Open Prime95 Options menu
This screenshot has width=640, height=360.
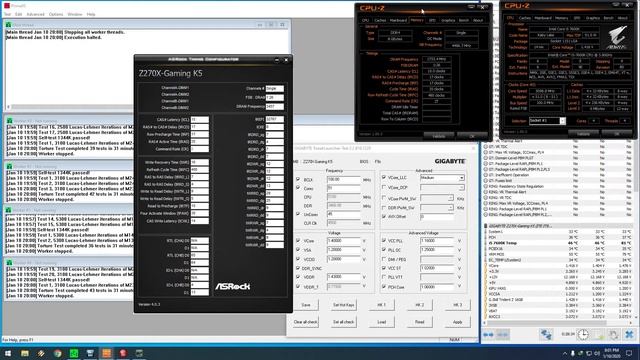[56, 14]
